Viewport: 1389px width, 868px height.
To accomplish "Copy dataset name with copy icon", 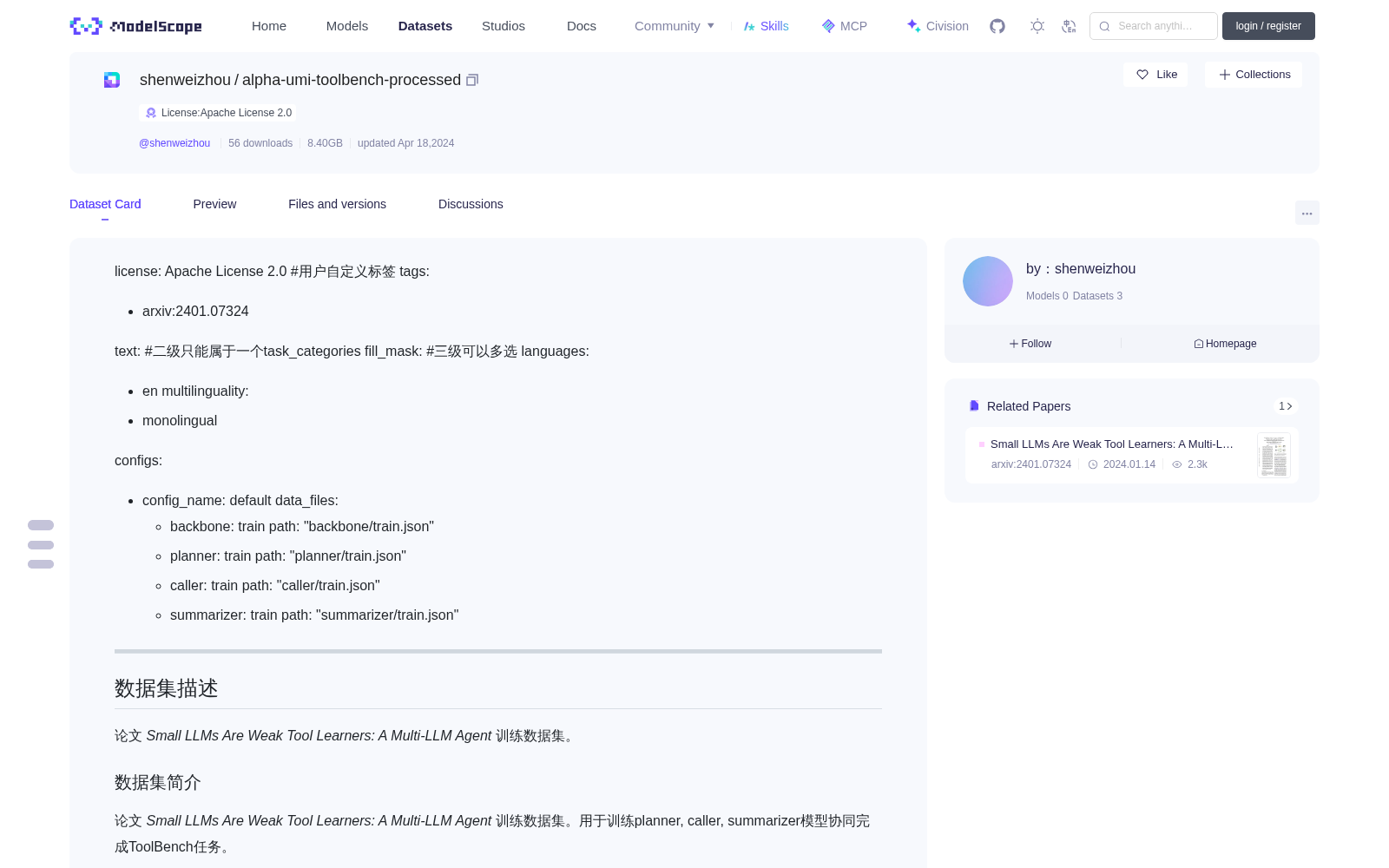I will coord(472,80).
